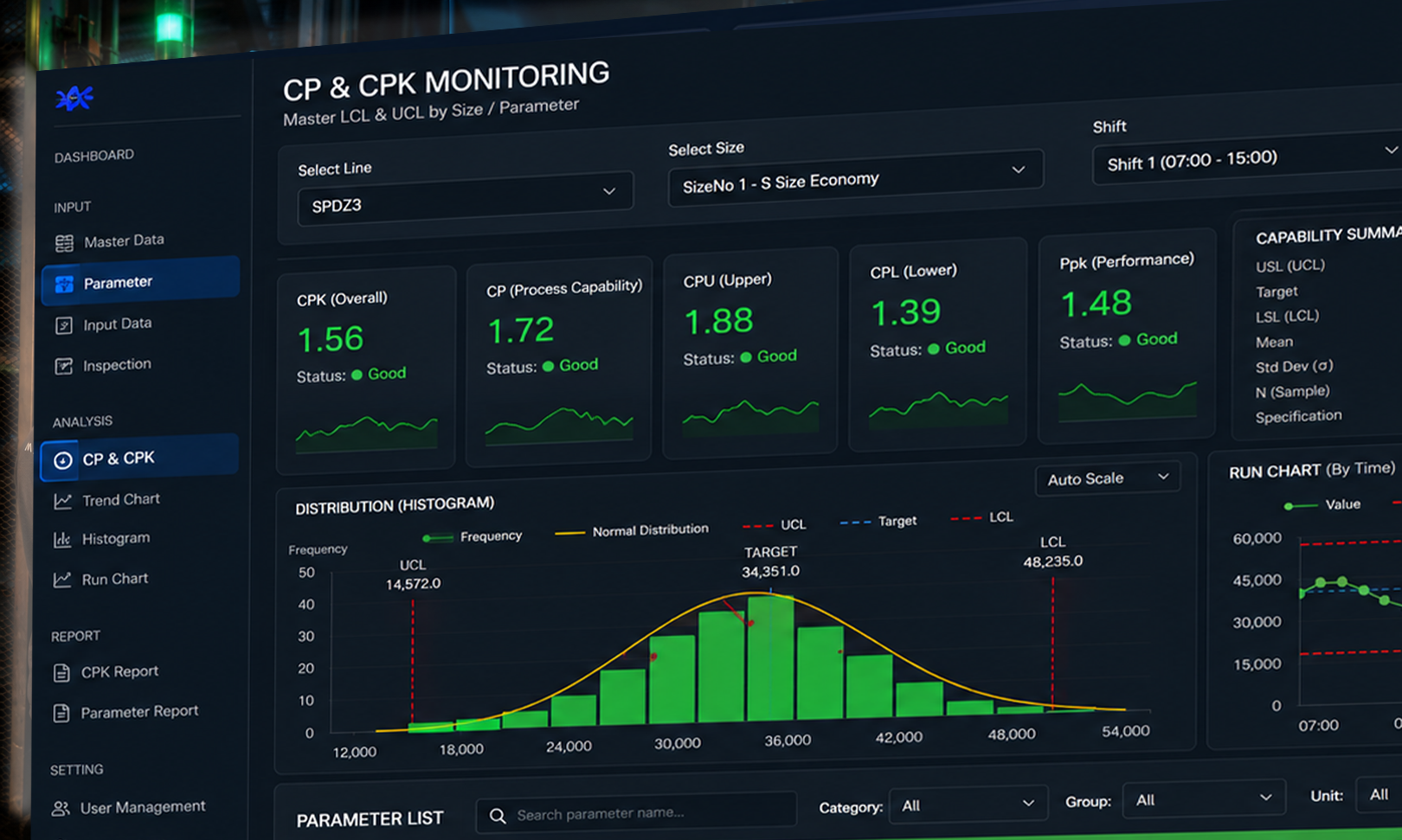Click the CP value 1.72
This screenshot has width=1402, height=840.
521,330
